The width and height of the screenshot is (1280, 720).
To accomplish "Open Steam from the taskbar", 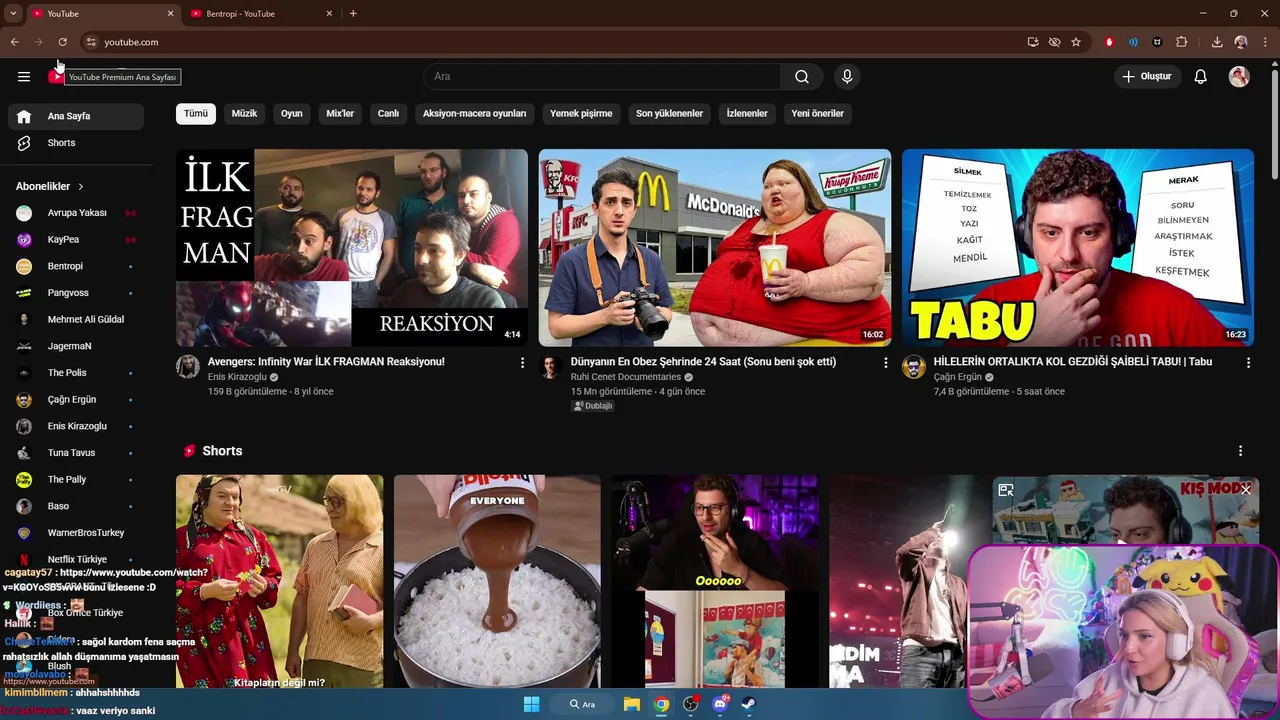I will tap(748, 704).
